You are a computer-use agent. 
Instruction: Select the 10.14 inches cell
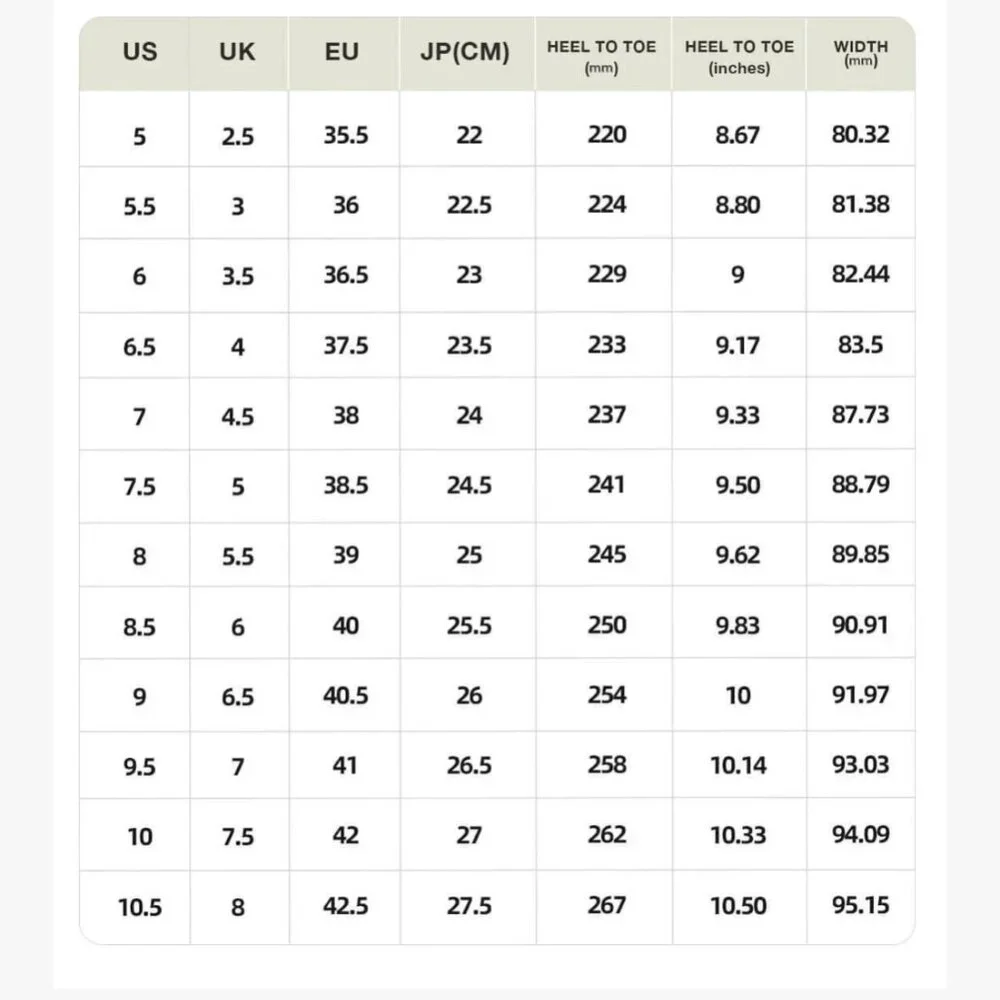739,766
